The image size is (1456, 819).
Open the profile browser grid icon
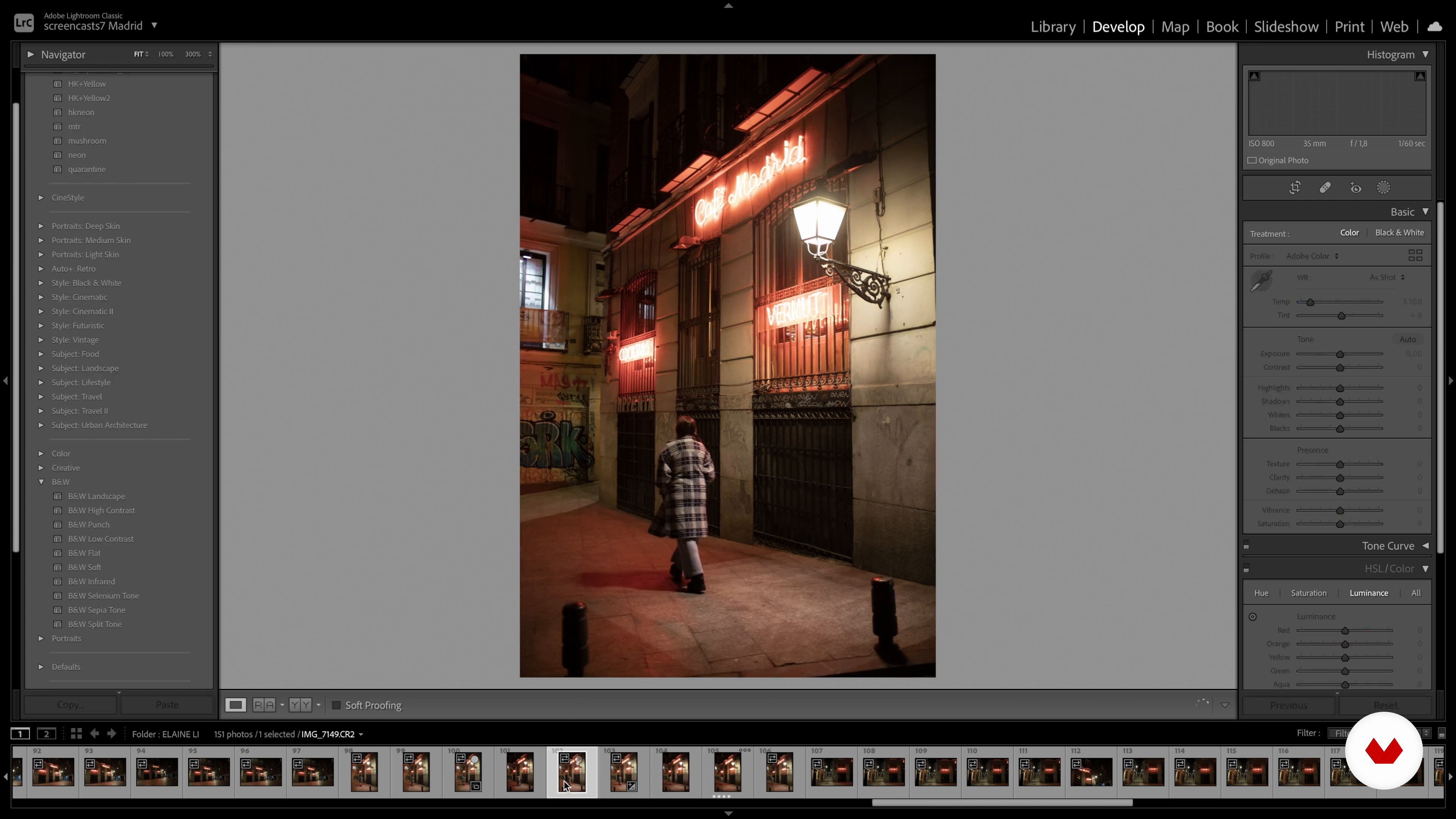click(x=1415, y=256)
